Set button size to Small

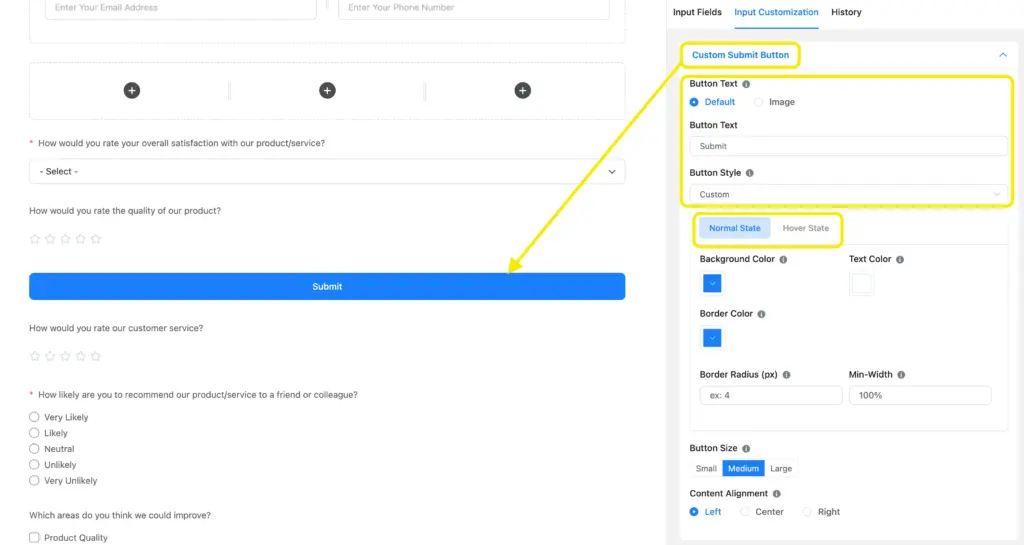(706, 469)
